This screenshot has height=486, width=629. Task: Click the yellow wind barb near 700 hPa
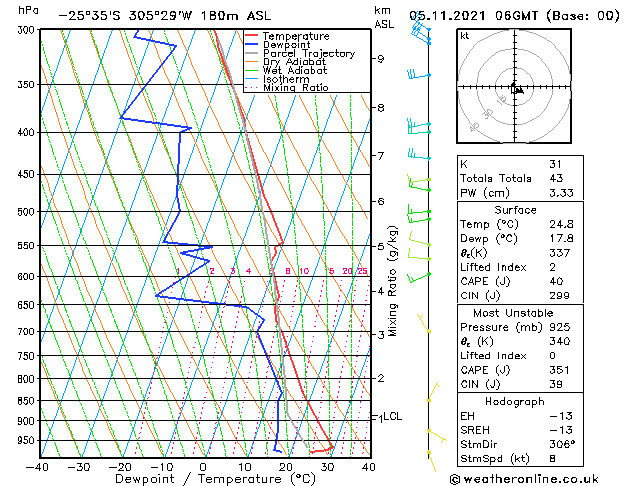424,324
